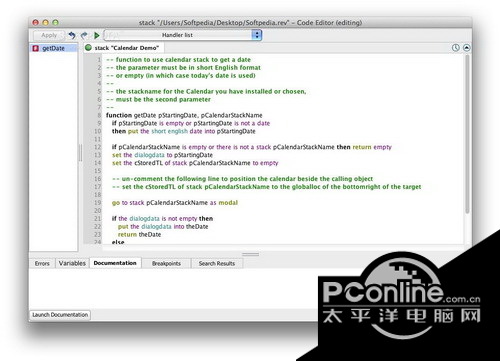Select the stack "Calendar Demo" tab
This screenshot has height=361, width=500.
pos(123,48)
